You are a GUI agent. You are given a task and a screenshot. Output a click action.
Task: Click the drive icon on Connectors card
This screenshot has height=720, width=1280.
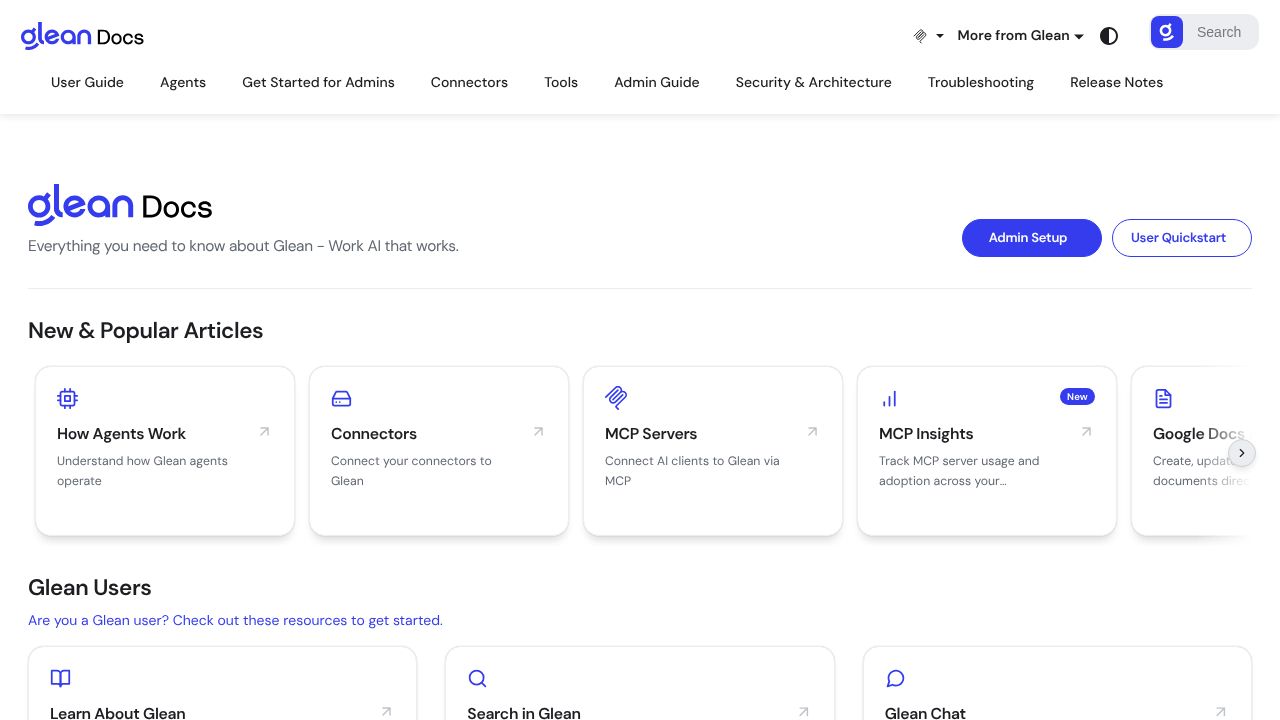click(x=341, y=399)
